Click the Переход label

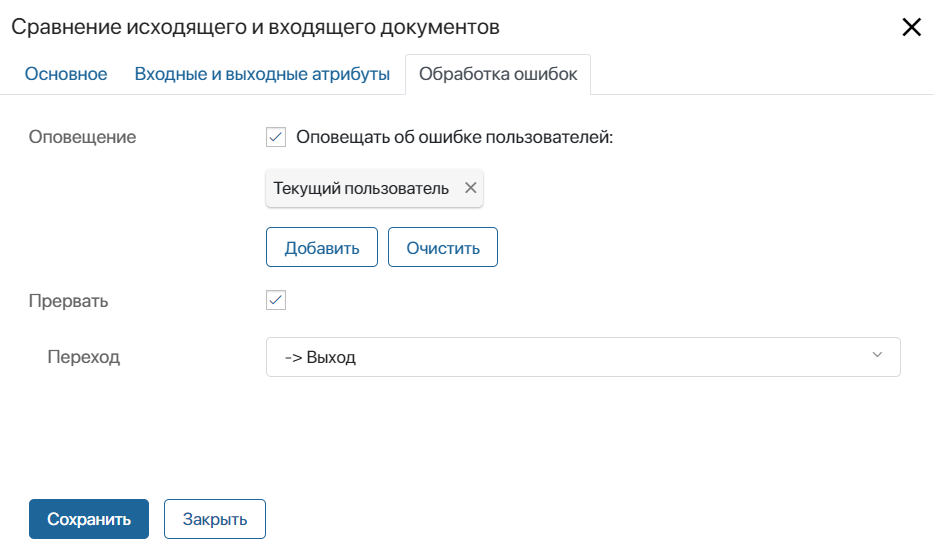(x=83, y=357)
